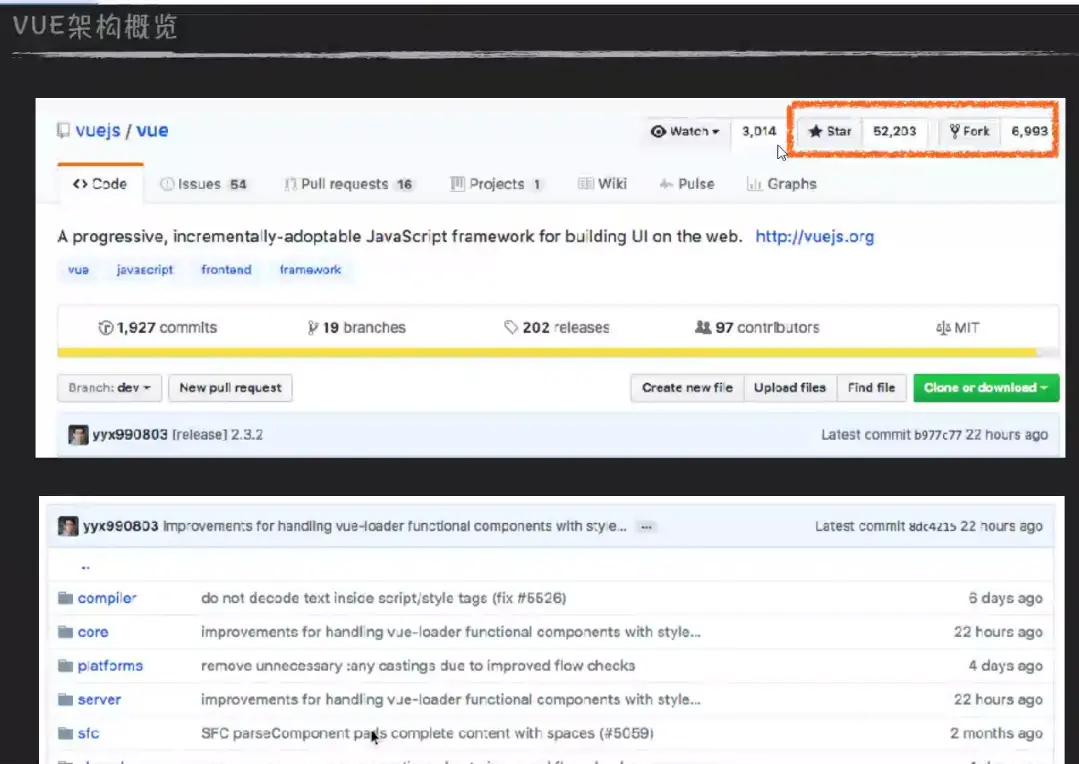The height and width of the screenshot is (764, 1079).
Task: Star the vue repository
Action: pos(830,131)
